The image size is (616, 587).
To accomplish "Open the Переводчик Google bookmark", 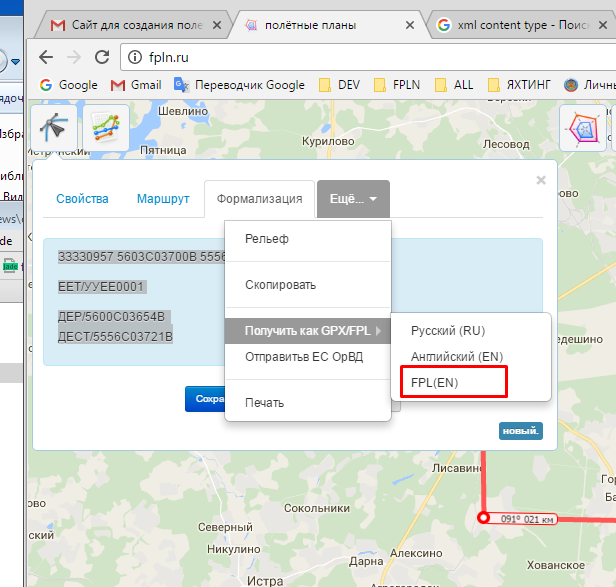I will point(240,85).
